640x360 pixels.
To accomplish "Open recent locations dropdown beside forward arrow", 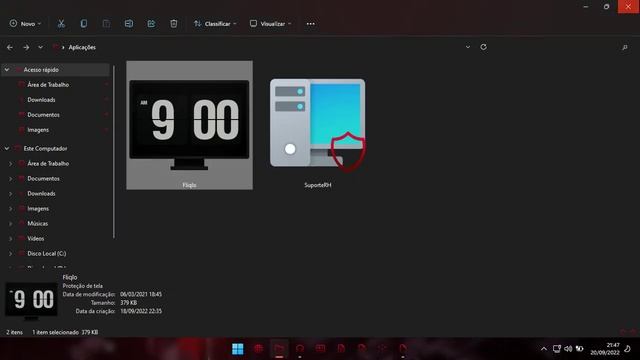I will [40, 47].
